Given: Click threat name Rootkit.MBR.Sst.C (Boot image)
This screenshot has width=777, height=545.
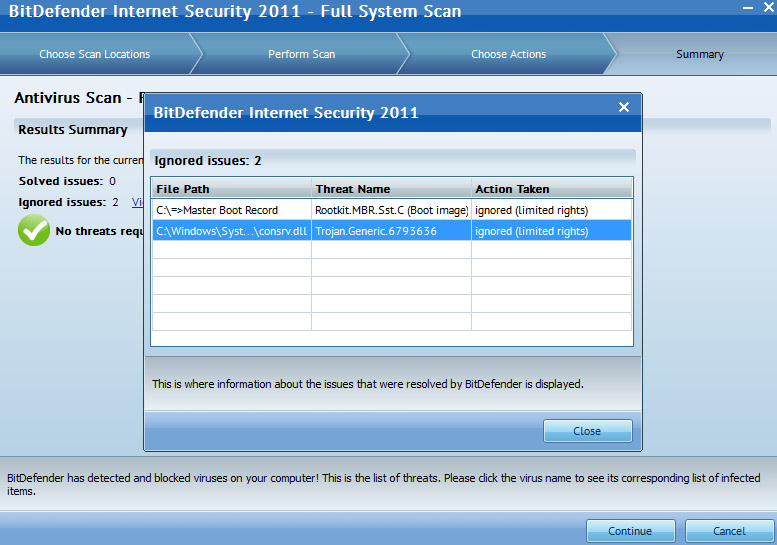Looking at the screenshot, I should [391, 210].
